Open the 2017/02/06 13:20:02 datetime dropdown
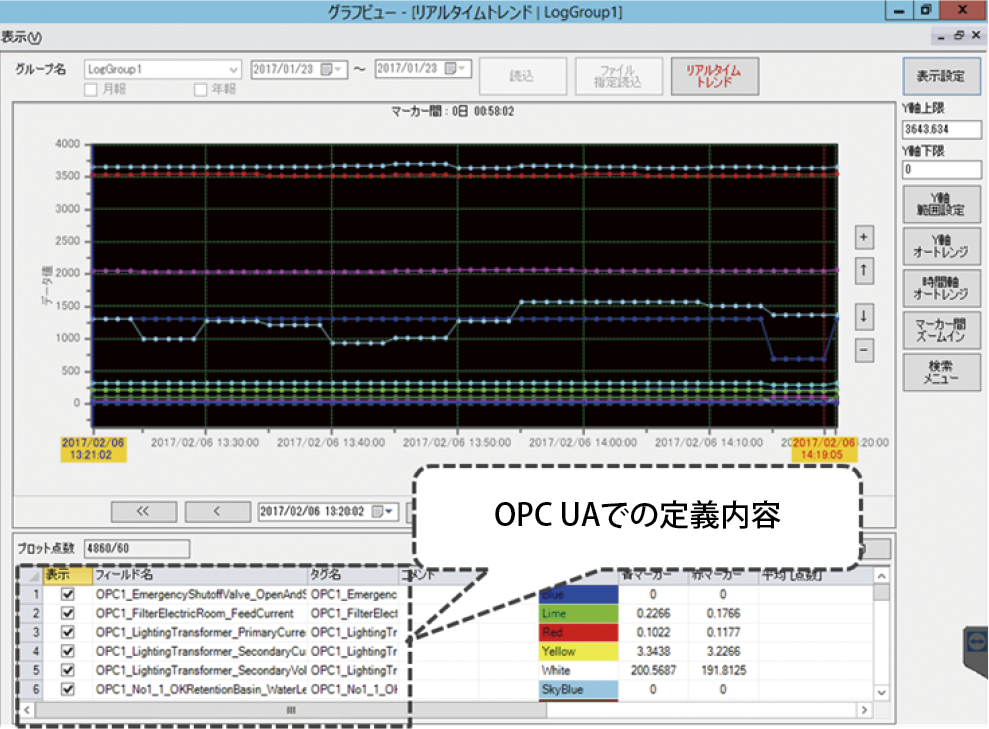 click(x=378, y=511)
